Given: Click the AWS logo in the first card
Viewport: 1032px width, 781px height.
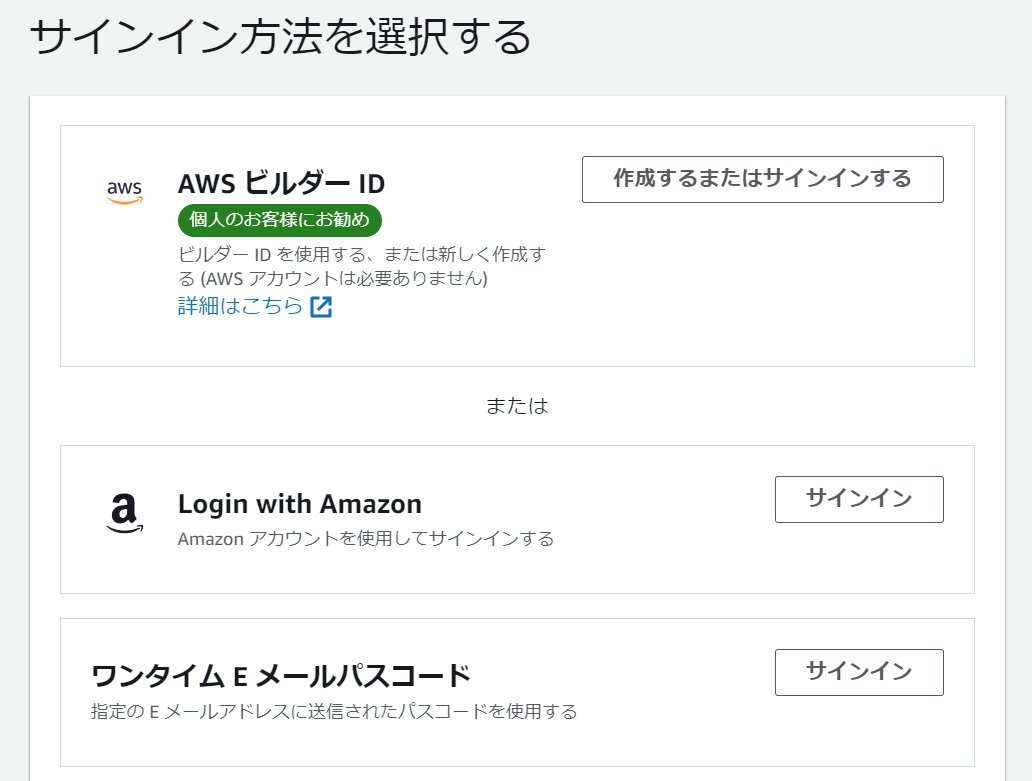Looking at the screenshot, I should pos(121,193).
